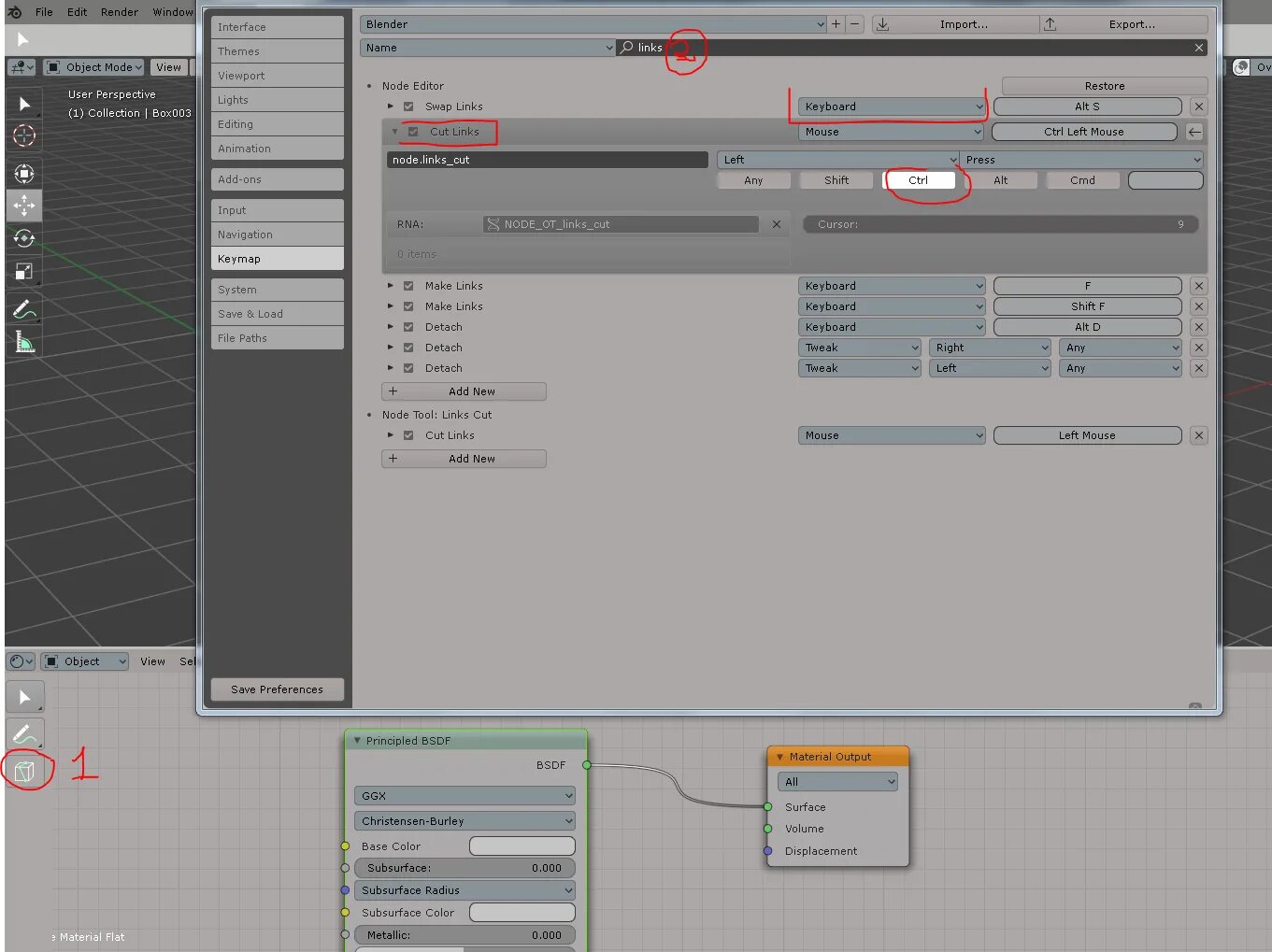
Task: Remove the Detach Alt D keymap item
Action: tap(1199, 327)
